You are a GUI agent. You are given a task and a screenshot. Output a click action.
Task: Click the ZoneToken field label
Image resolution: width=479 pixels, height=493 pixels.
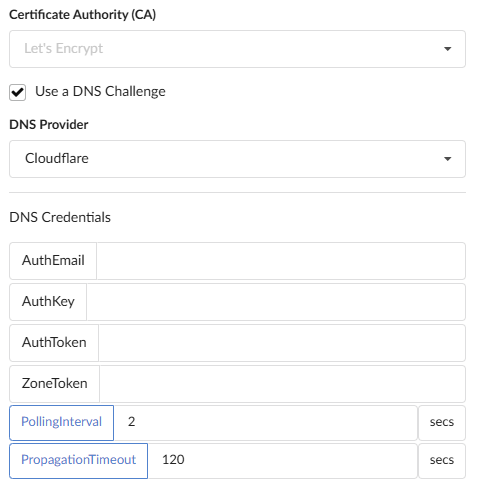click(54, 384)
